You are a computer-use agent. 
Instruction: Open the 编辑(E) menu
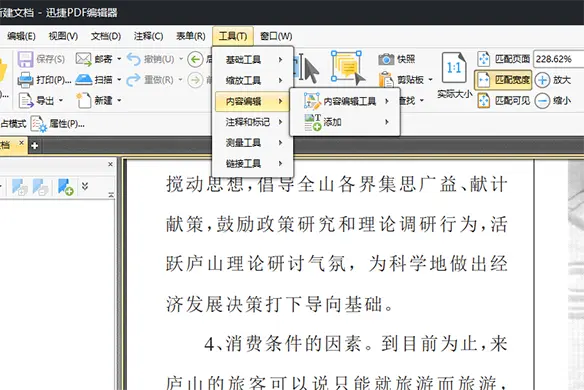[x=21, y=36]
